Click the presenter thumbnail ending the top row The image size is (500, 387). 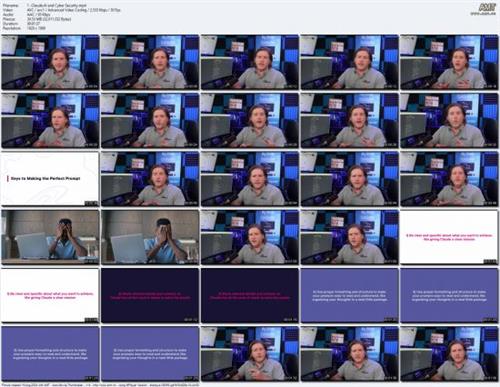[449, 62]
